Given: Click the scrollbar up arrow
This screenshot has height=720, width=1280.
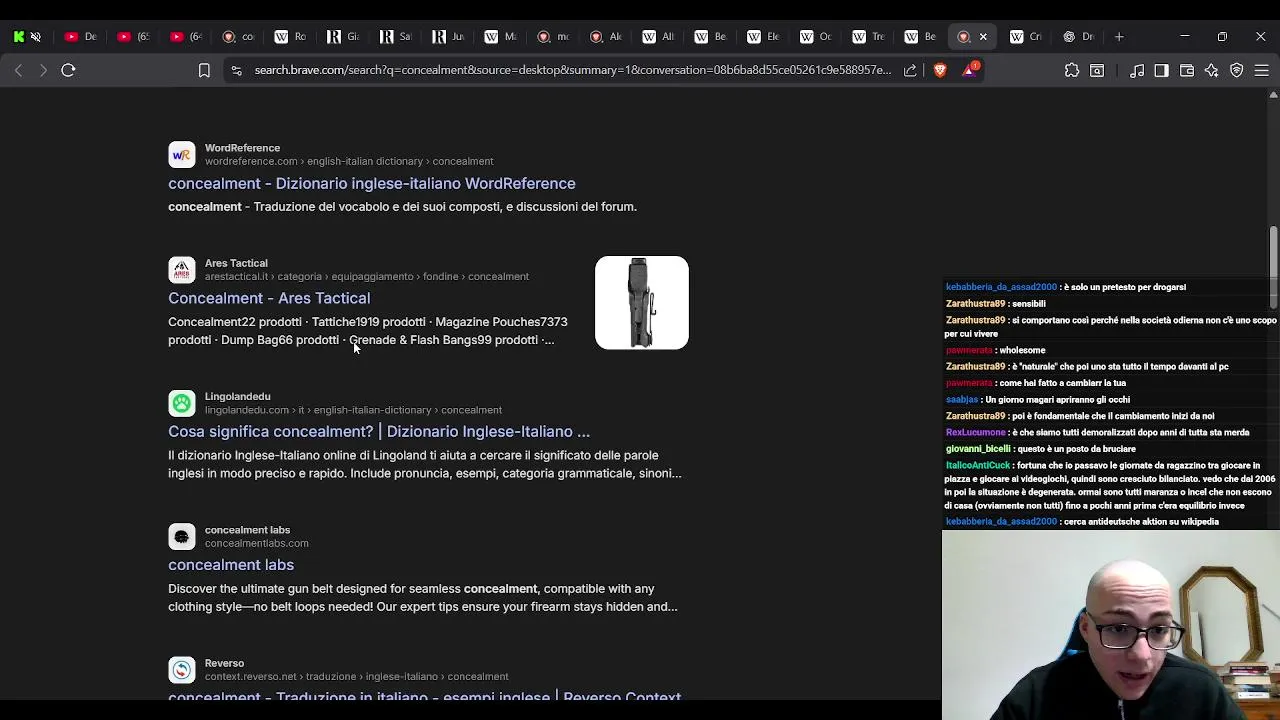Looking at the screenshot, I should (1273, 95).
